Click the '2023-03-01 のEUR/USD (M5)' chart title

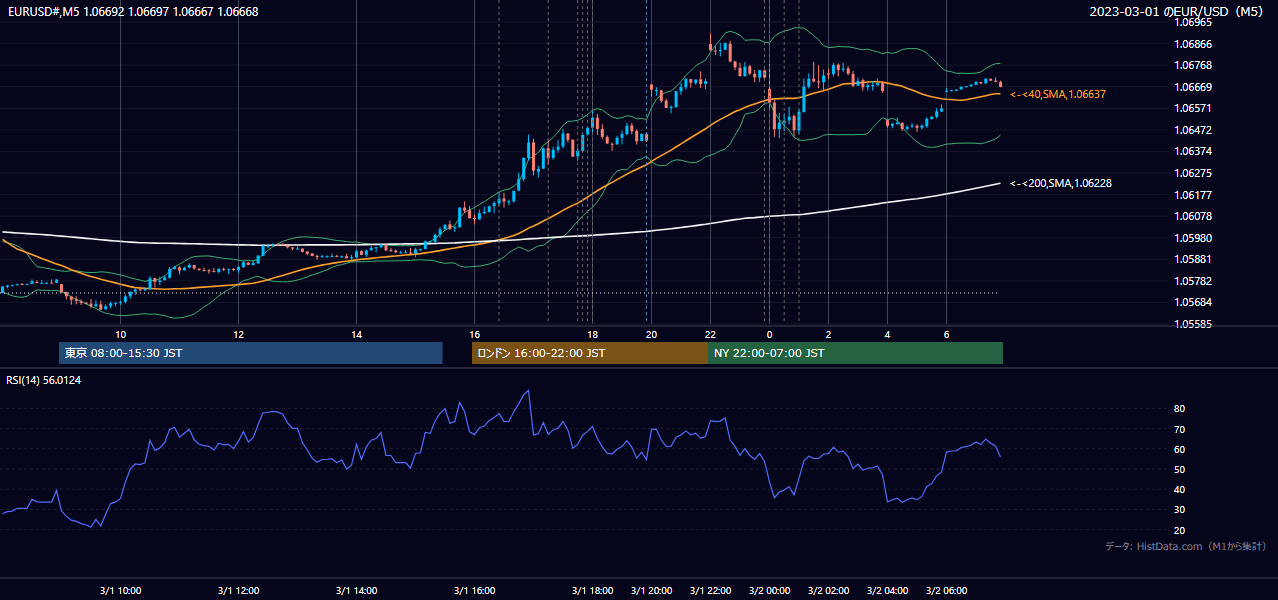click(x=1178, y=12)
